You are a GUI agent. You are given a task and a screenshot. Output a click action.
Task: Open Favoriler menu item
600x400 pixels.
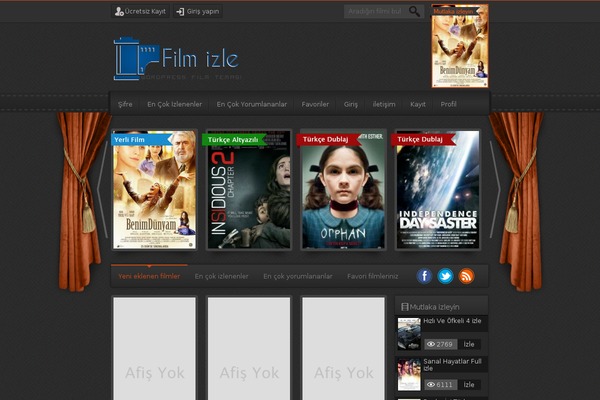coord(315,104)
